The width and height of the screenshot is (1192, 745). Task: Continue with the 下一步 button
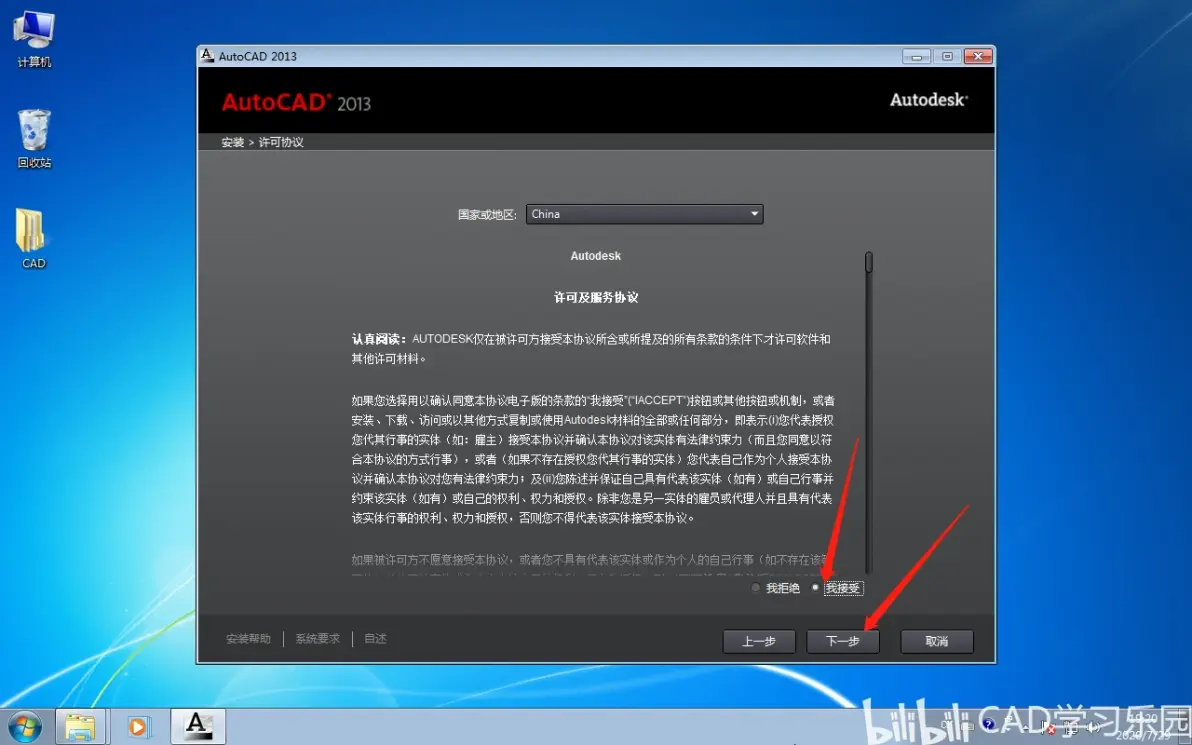coord(843,641)
